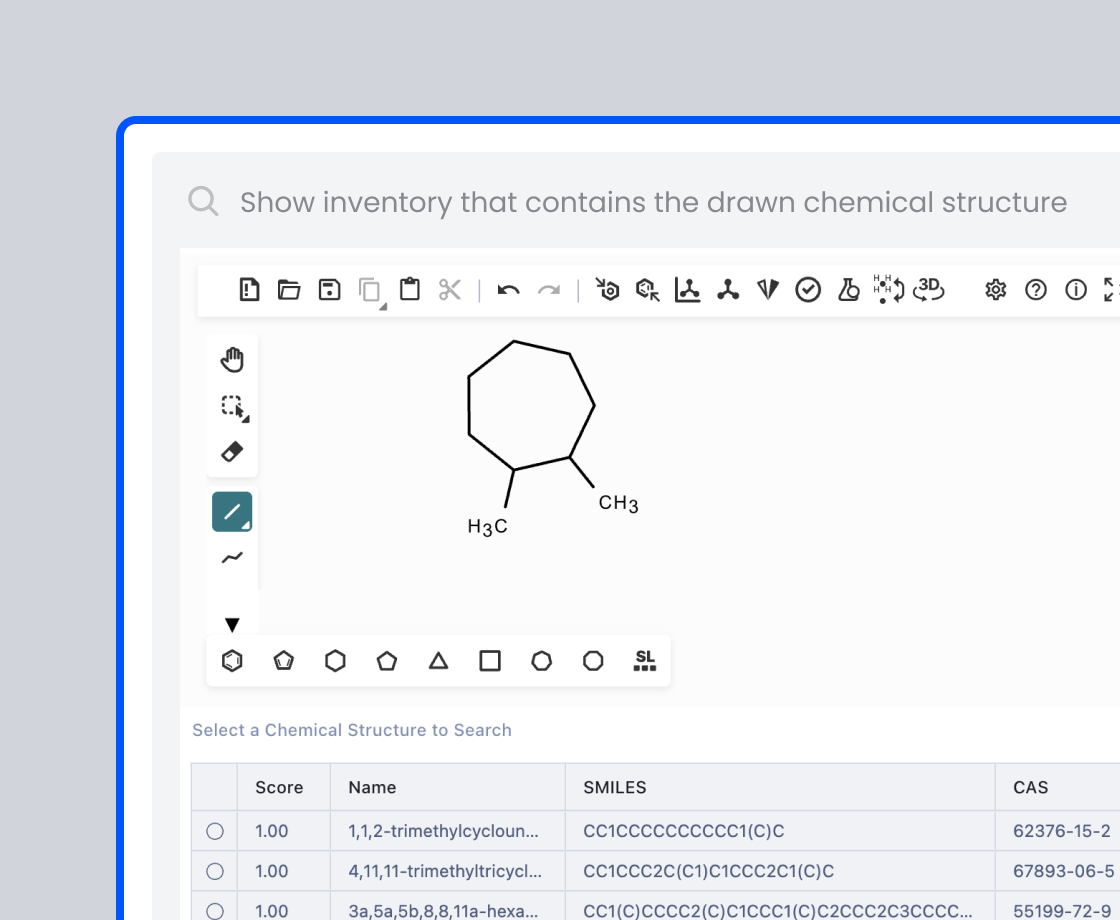Click the Help question mark icon
1120x920 pixels.
(1036, 289)
